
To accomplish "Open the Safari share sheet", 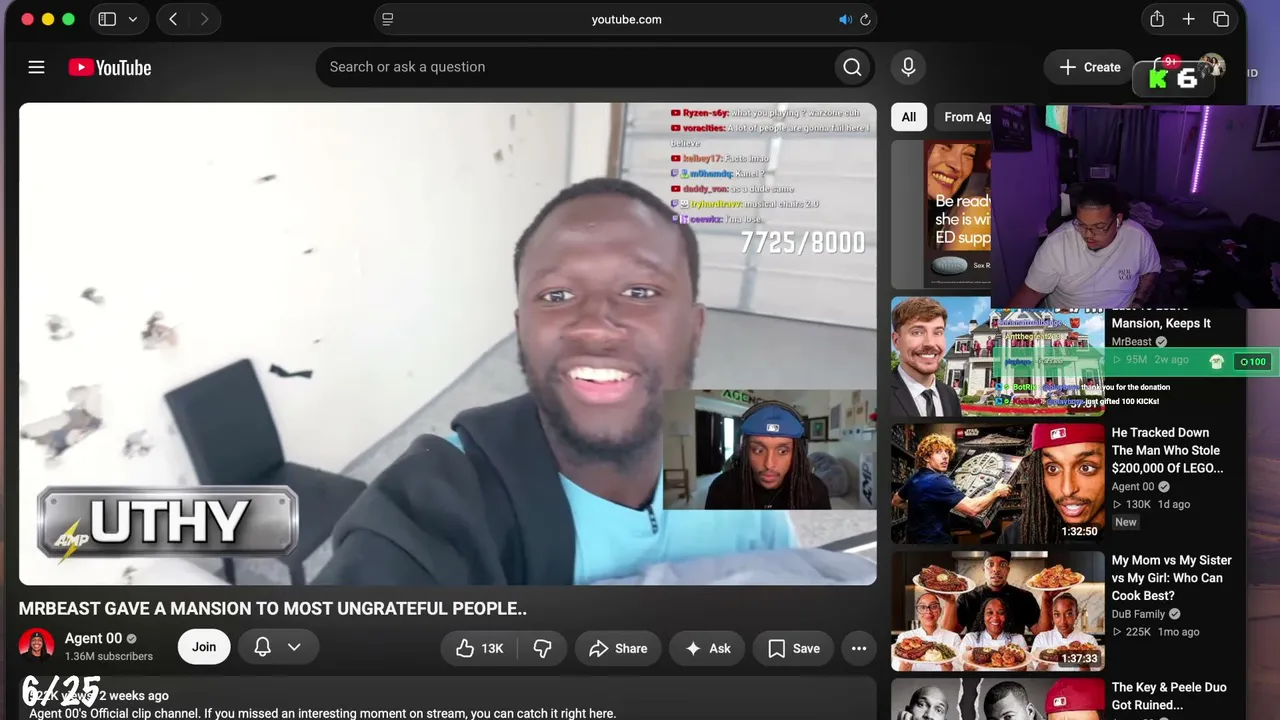I will (1157, 19).
